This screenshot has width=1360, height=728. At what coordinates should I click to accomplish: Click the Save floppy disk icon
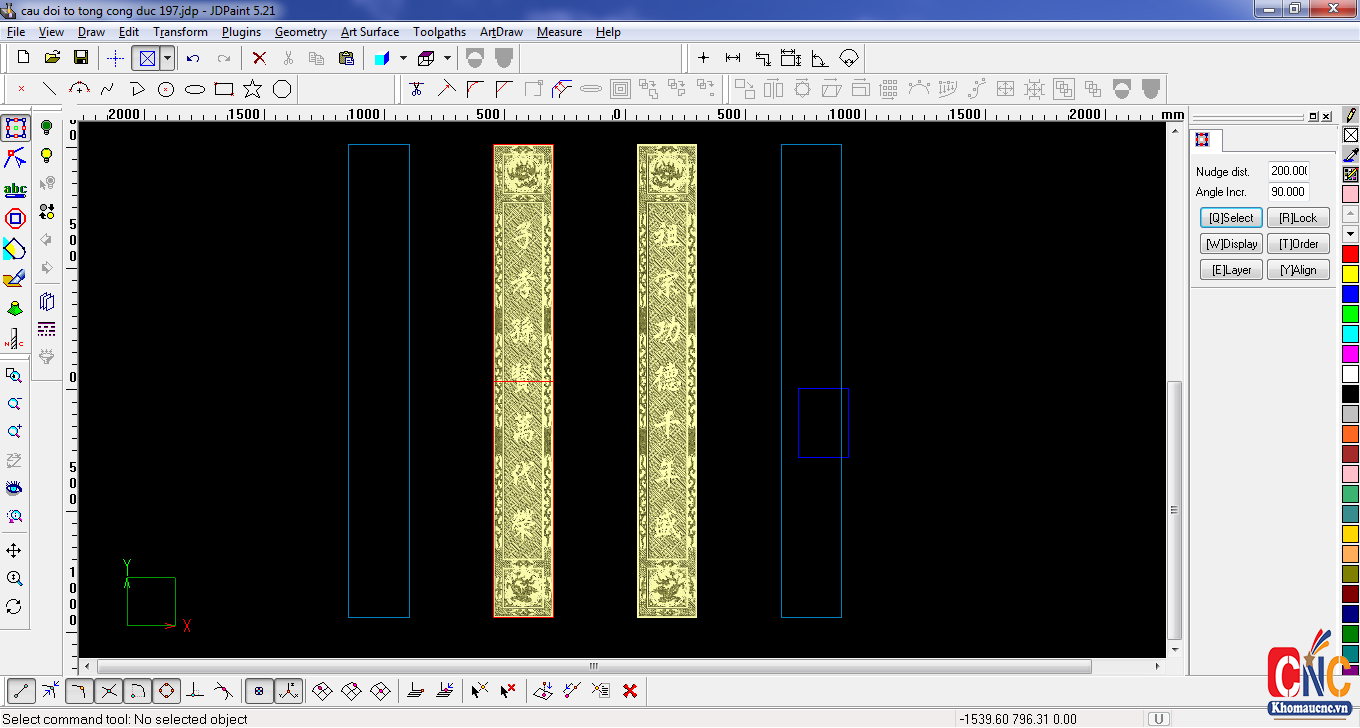pos(81,58)
